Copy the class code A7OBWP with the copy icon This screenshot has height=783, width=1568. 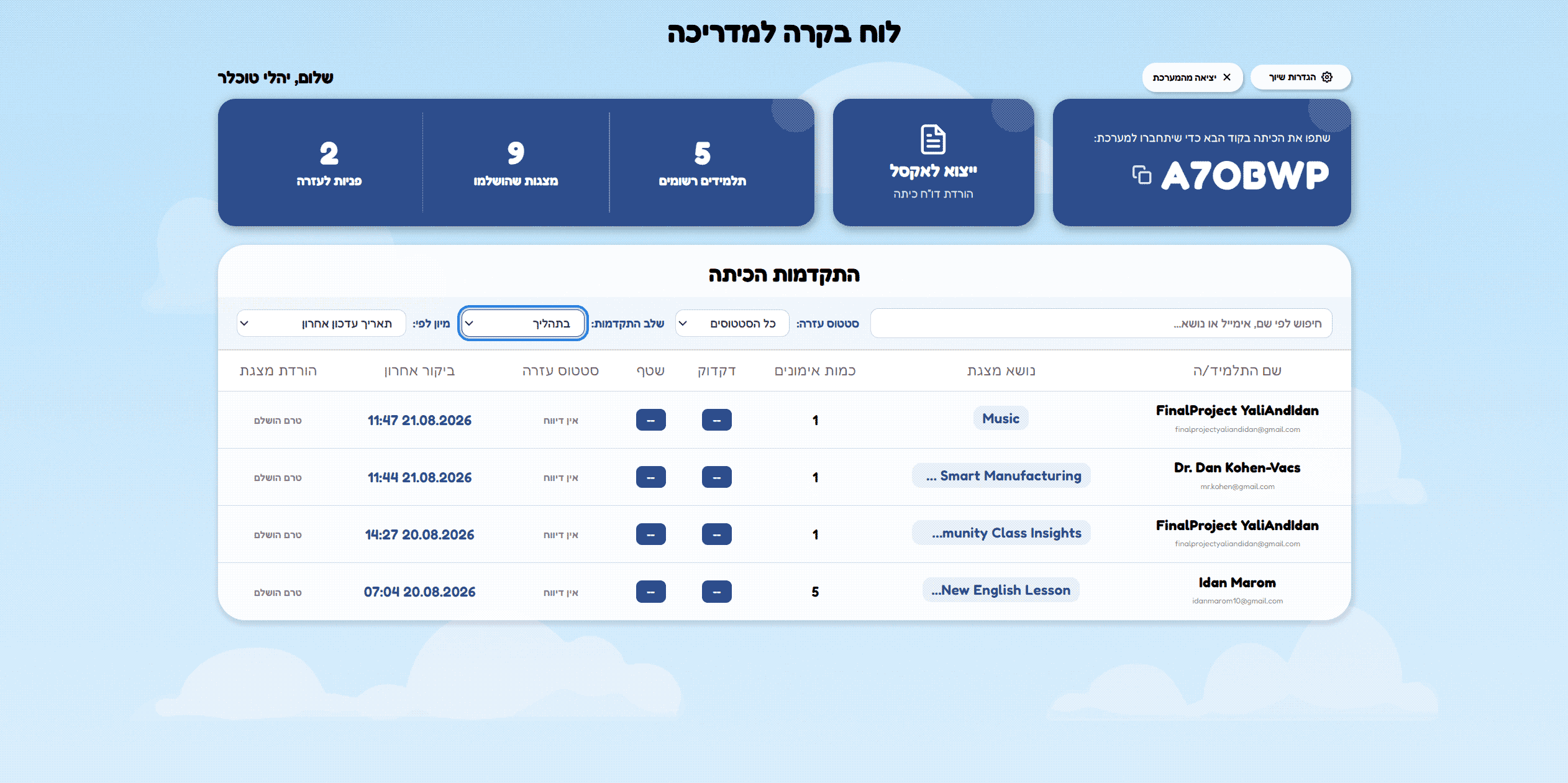1141,175
